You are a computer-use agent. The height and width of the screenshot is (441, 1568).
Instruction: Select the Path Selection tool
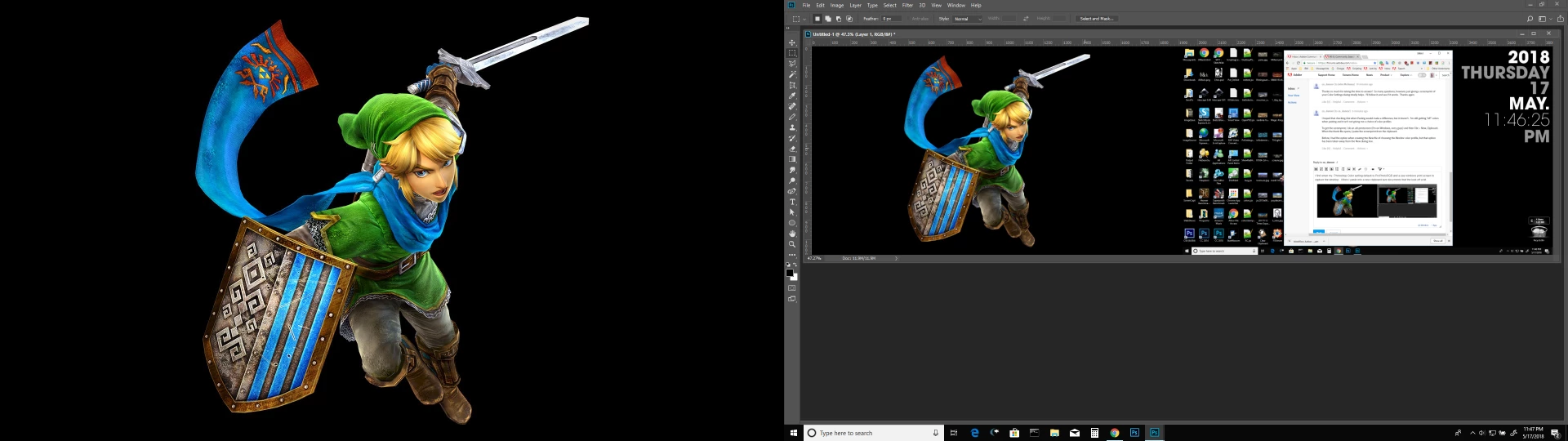tap(792, 212)
